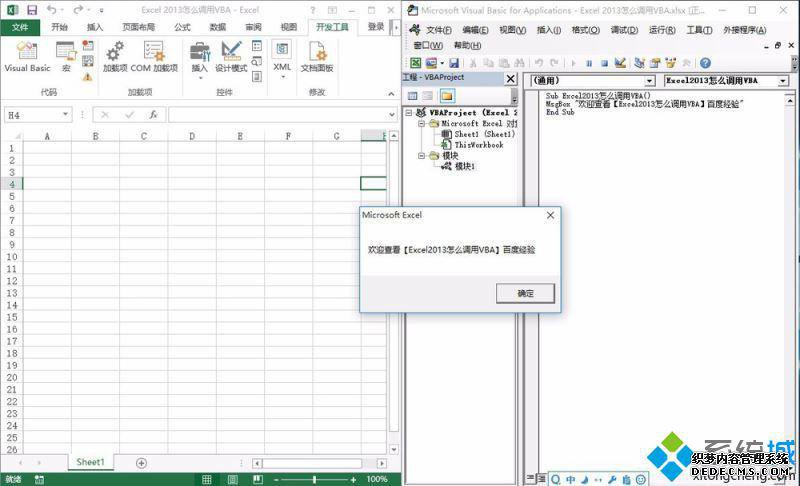Open the 插入 controls dropdown
Screen dimensions: 800x486
click(199, 60)
